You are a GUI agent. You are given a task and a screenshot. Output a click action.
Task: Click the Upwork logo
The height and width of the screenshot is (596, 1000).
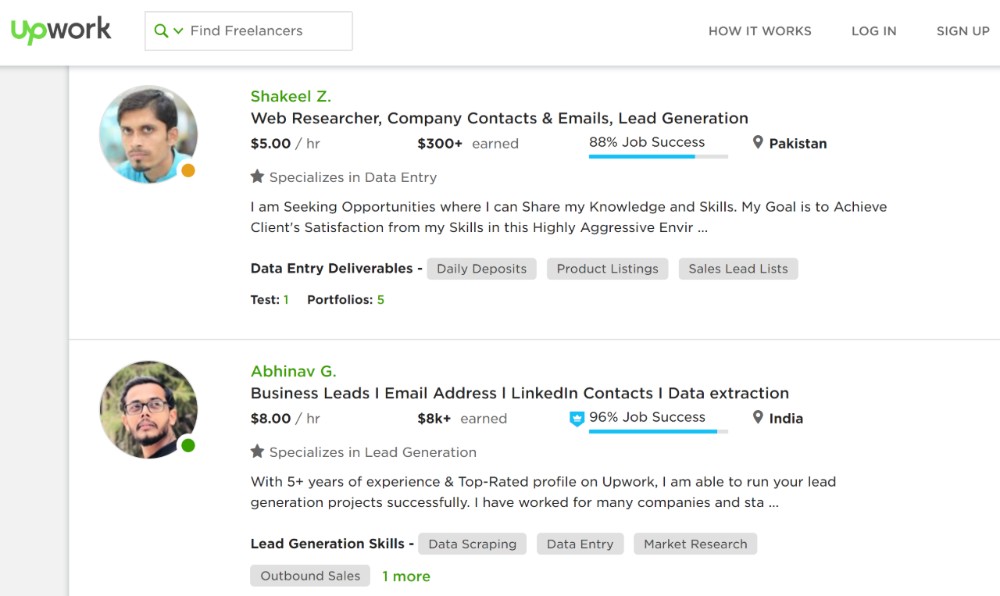click(61, 30)
